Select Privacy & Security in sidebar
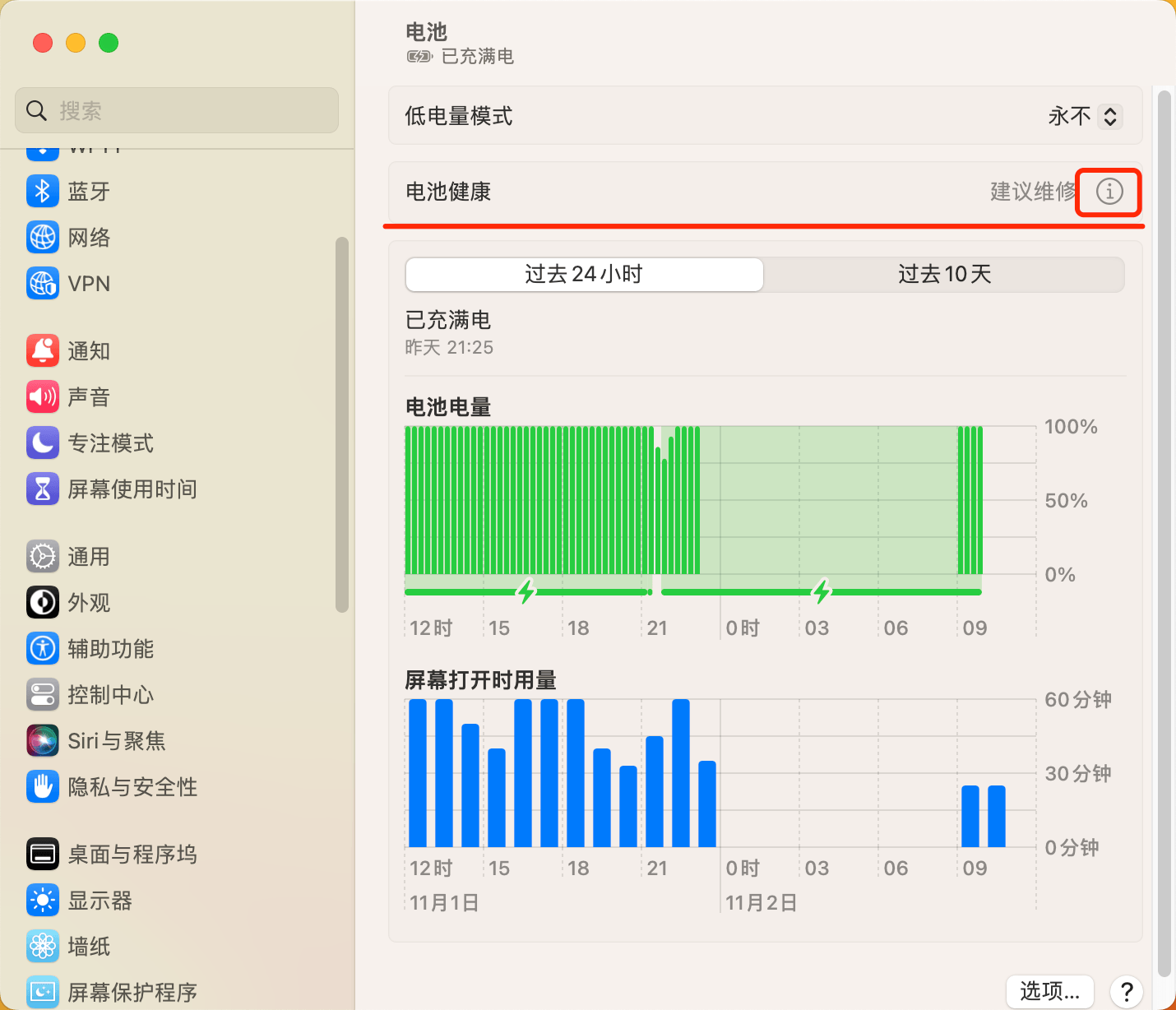Screen dimensions: 1176x1010 tap(132, 787)
